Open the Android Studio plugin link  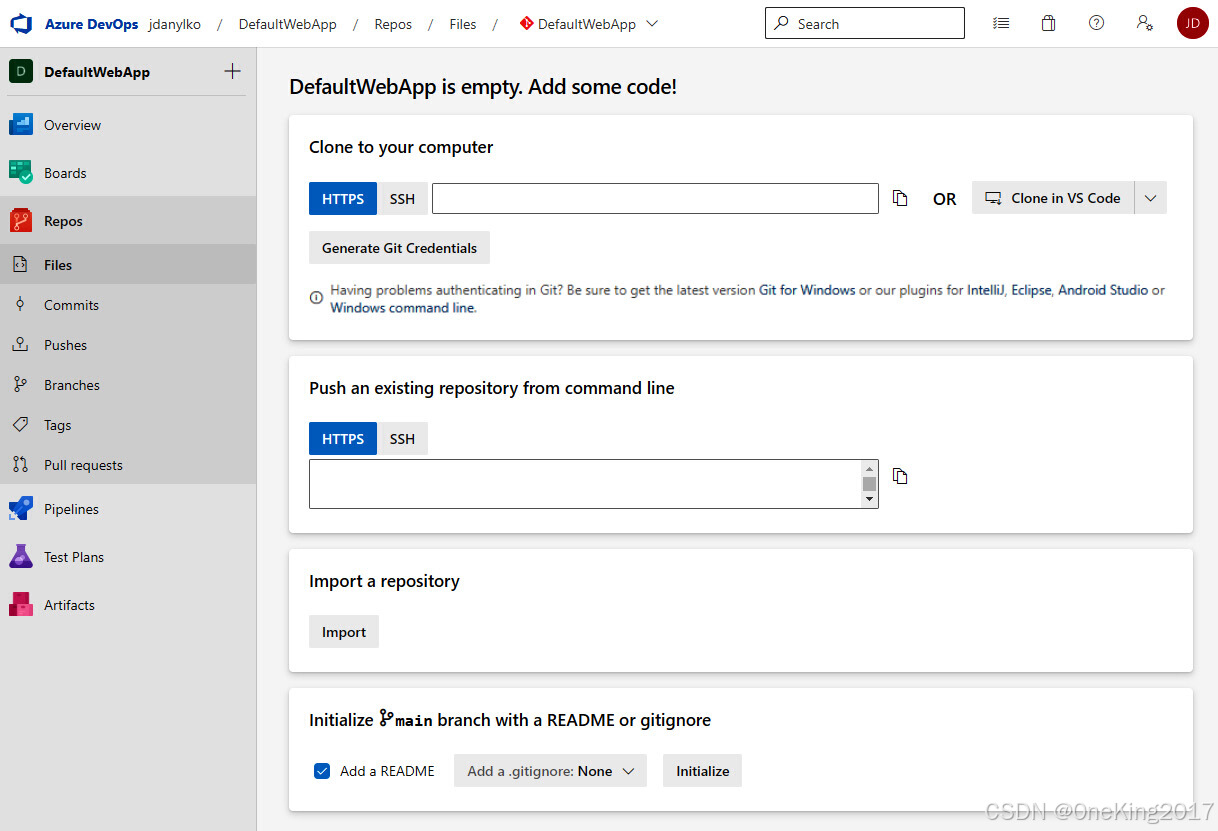coord(1103,290)
